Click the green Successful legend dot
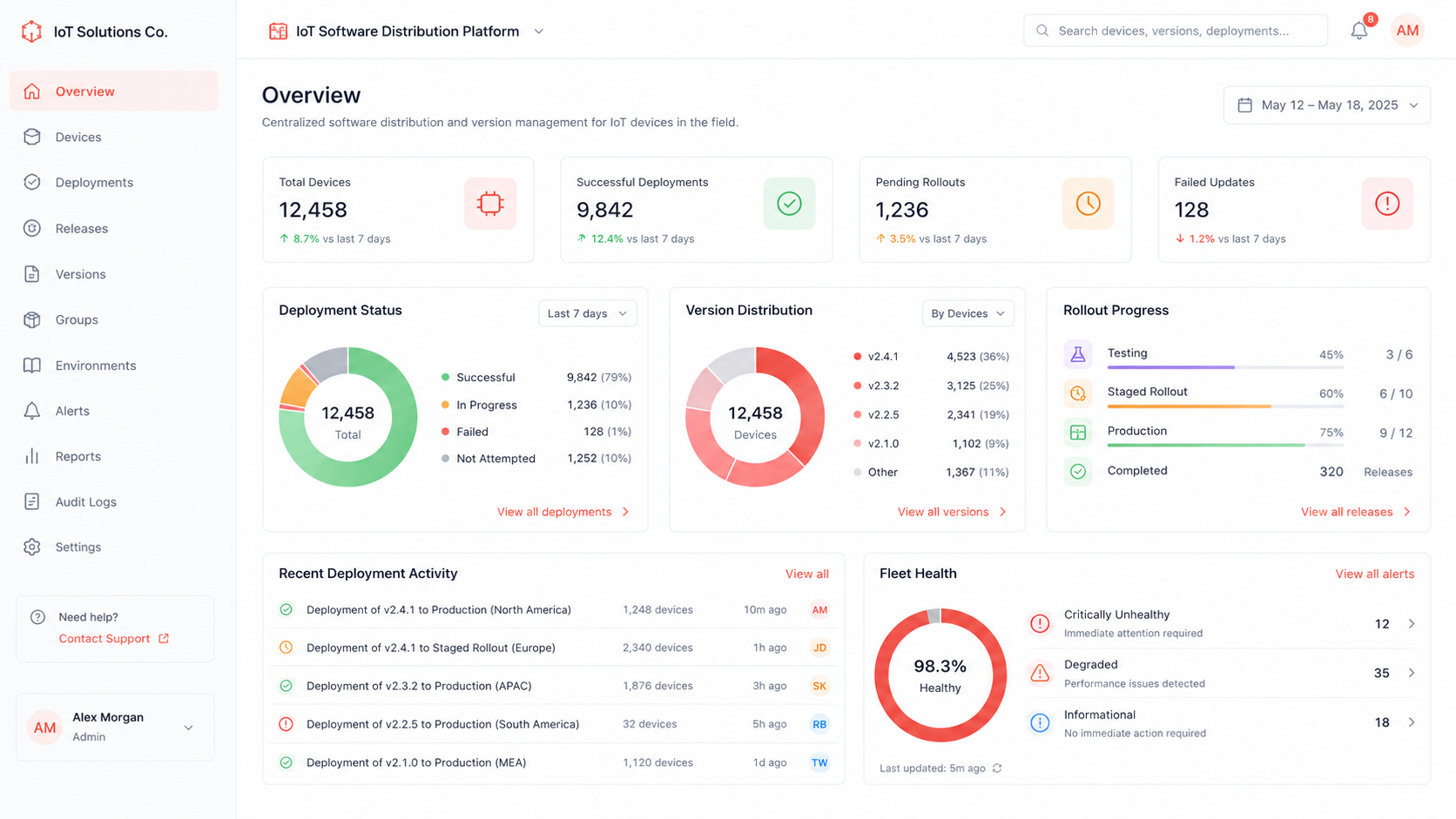1456x819 pixels. point(445,378)
